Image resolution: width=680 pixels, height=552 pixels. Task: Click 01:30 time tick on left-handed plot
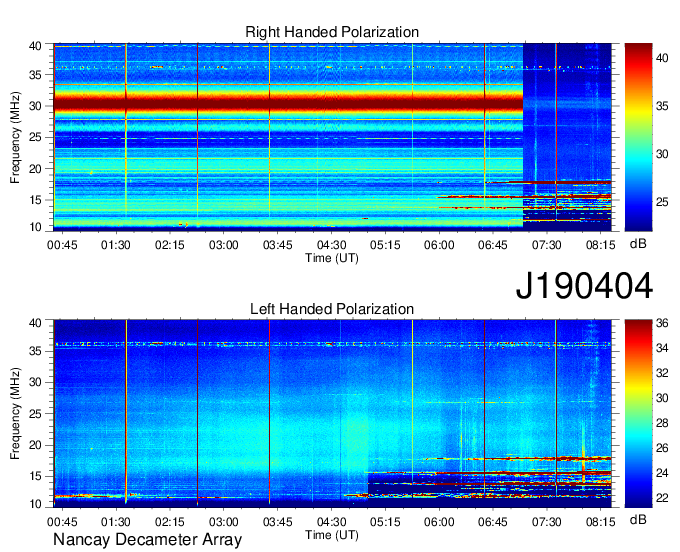[x=116, y=522]
